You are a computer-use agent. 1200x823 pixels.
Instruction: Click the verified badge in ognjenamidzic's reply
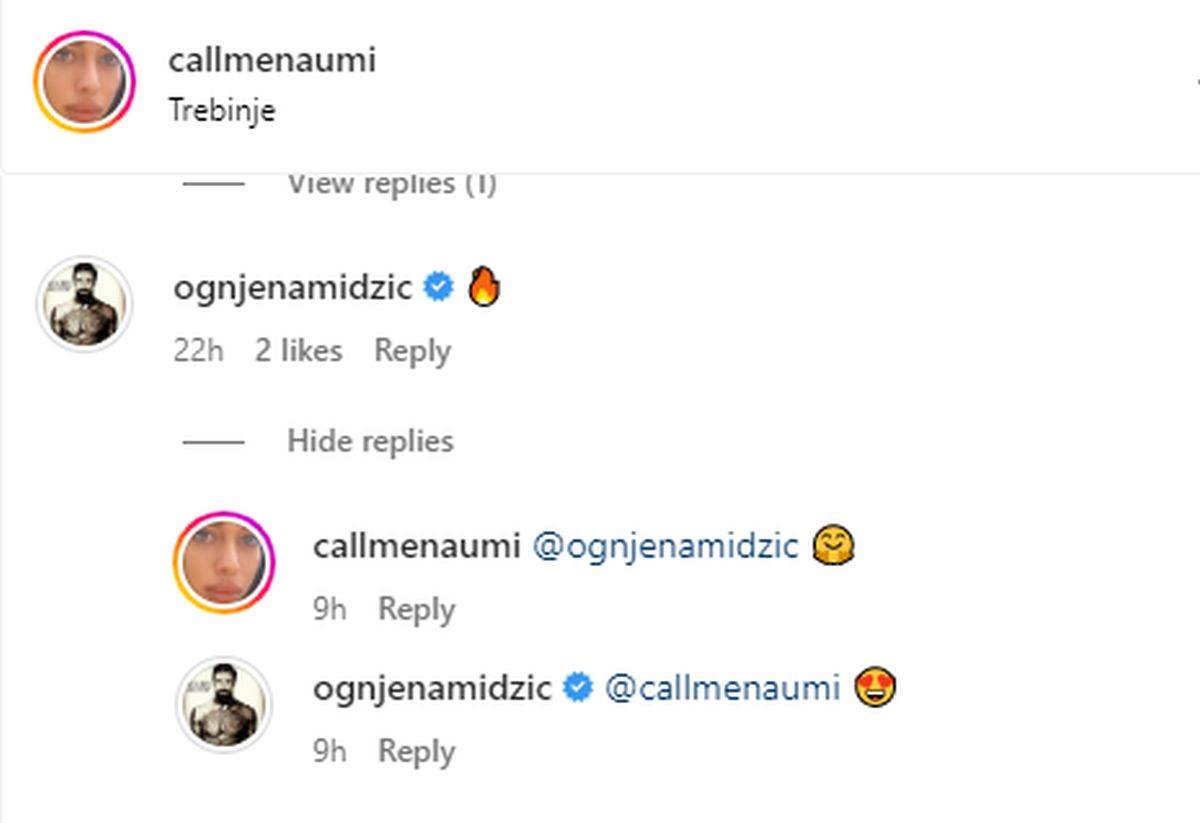(578, 687)
